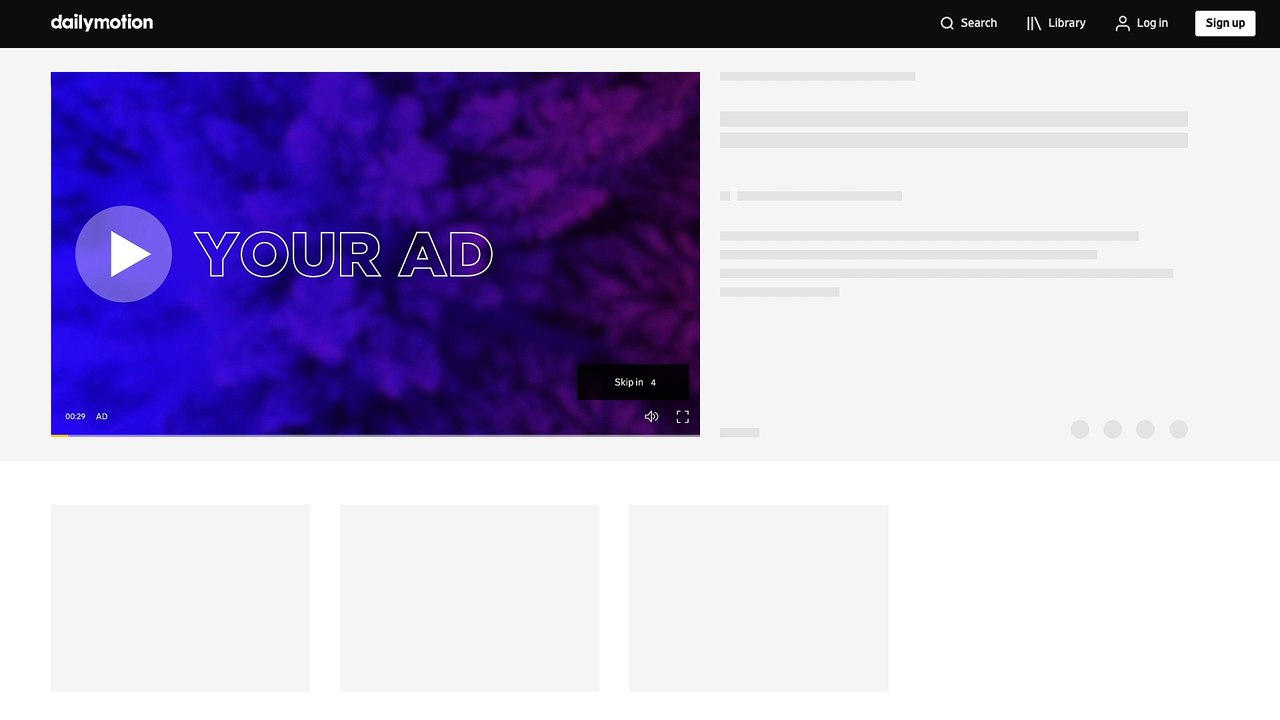Click the 'Skip in 4' ad button
This screenshot has width=1280, height=720.
pos(633,382)
